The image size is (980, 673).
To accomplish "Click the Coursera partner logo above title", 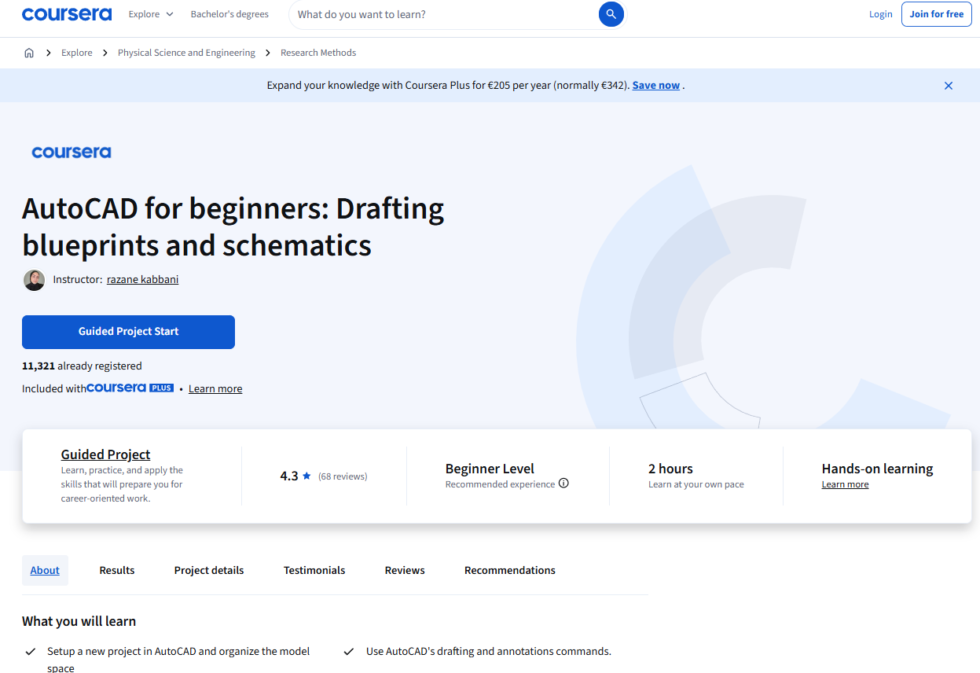I will [x=71, y=152].
